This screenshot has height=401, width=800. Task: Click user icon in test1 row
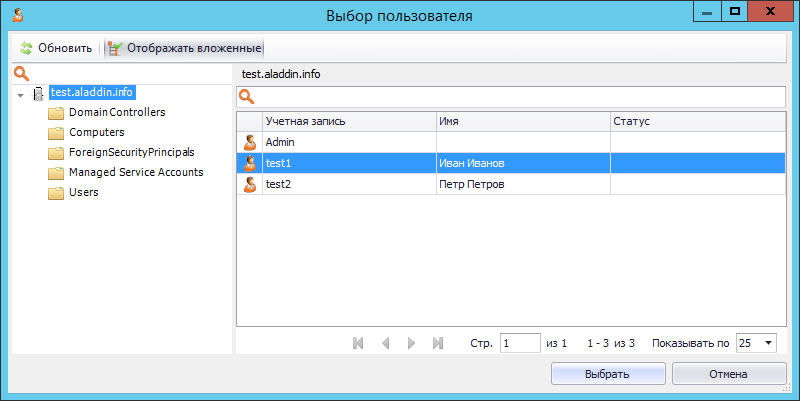point(250,163)
